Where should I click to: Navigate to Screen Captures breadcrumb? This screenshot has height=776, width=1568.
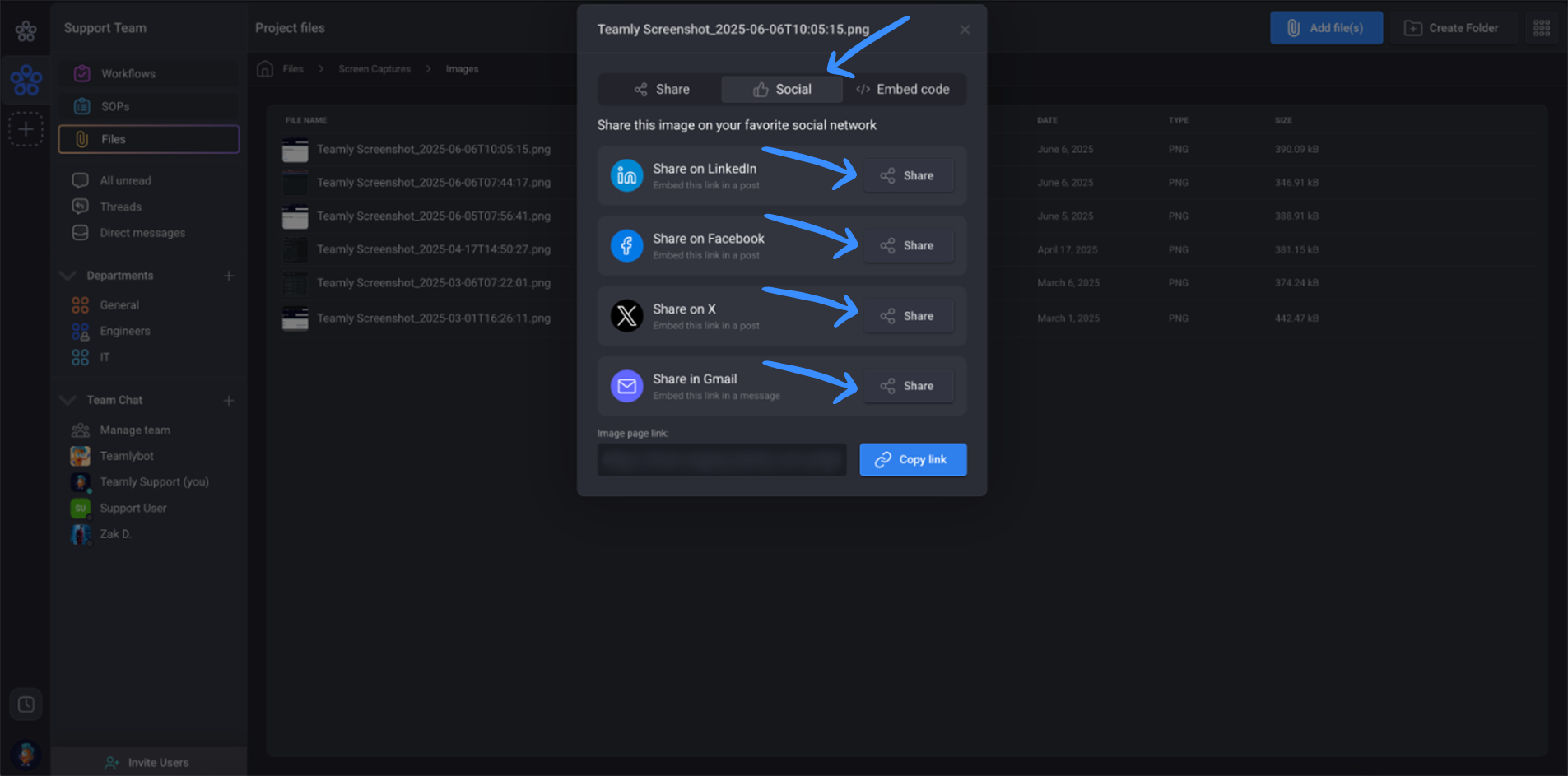(375, 69)
